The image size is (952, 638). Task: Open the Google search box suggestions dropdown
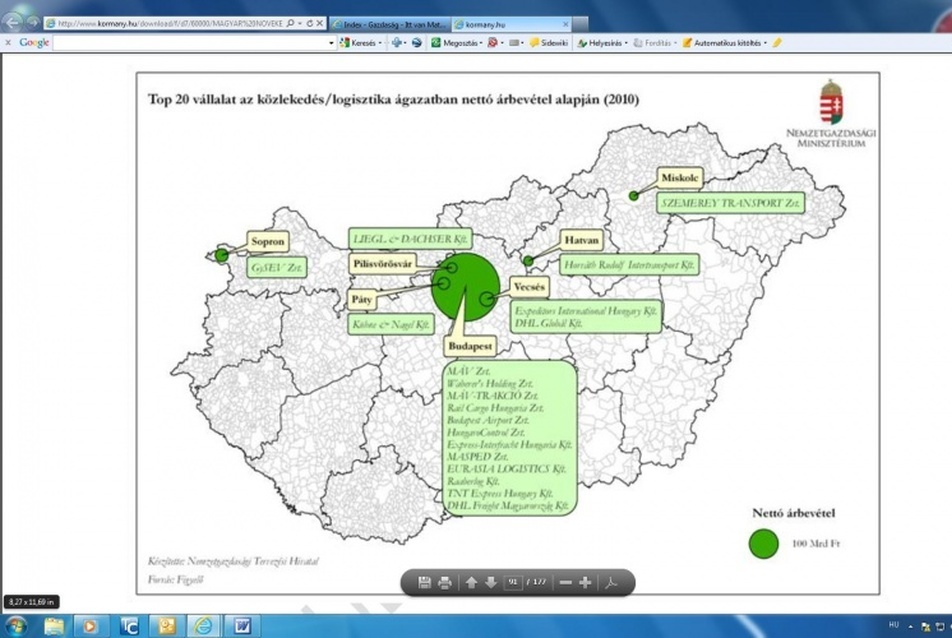pos(332,43)
